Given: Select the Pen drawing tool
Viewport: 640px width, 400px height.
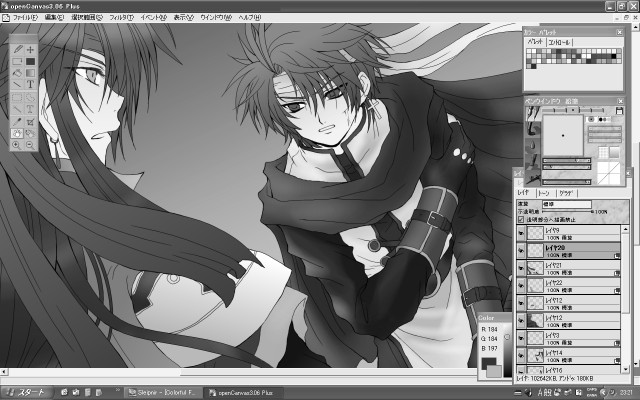Looking at the screenshot, I should point(17,50).
